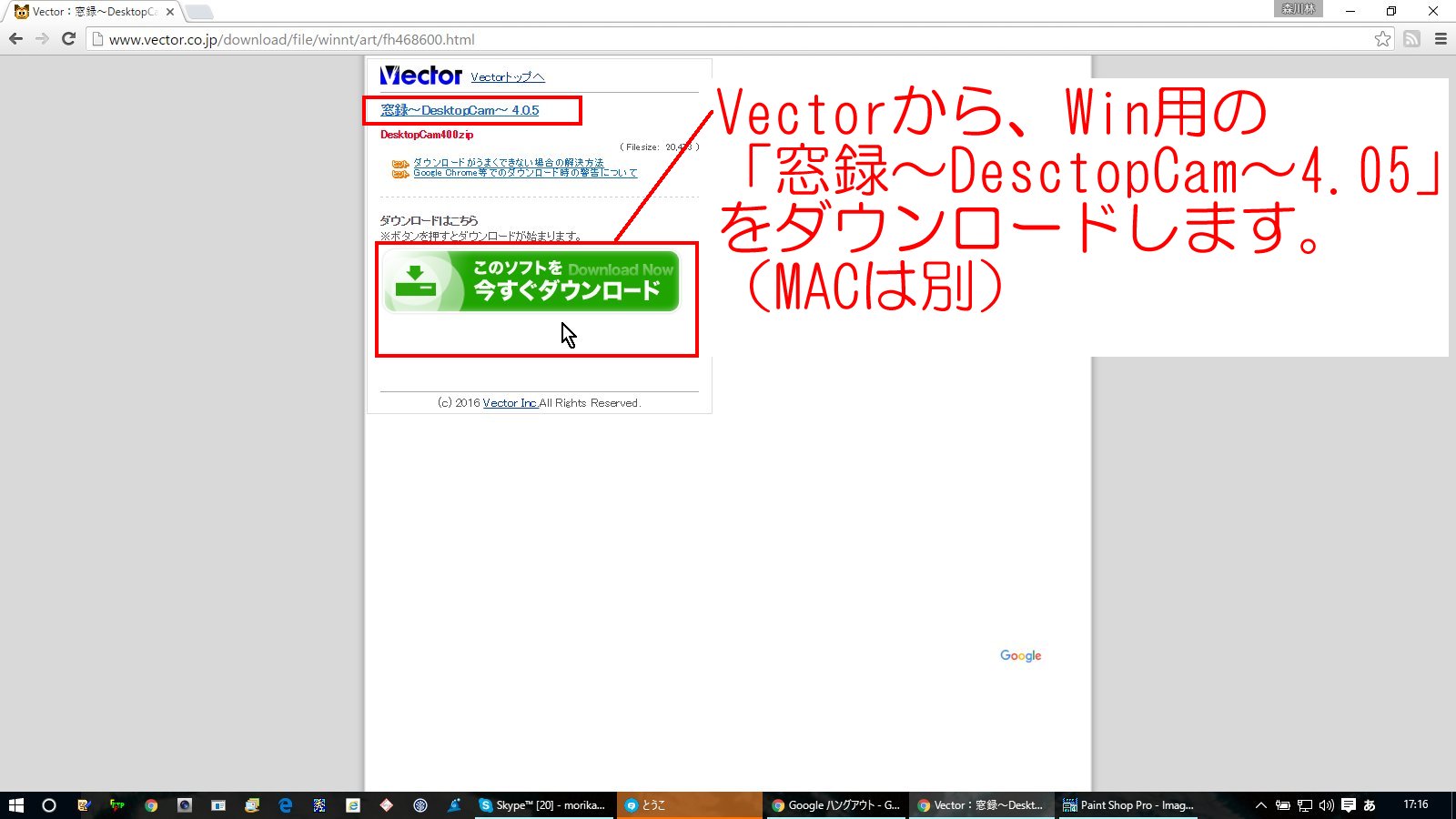Launch the pinned Chrome taskbar icon

[151, 805]
